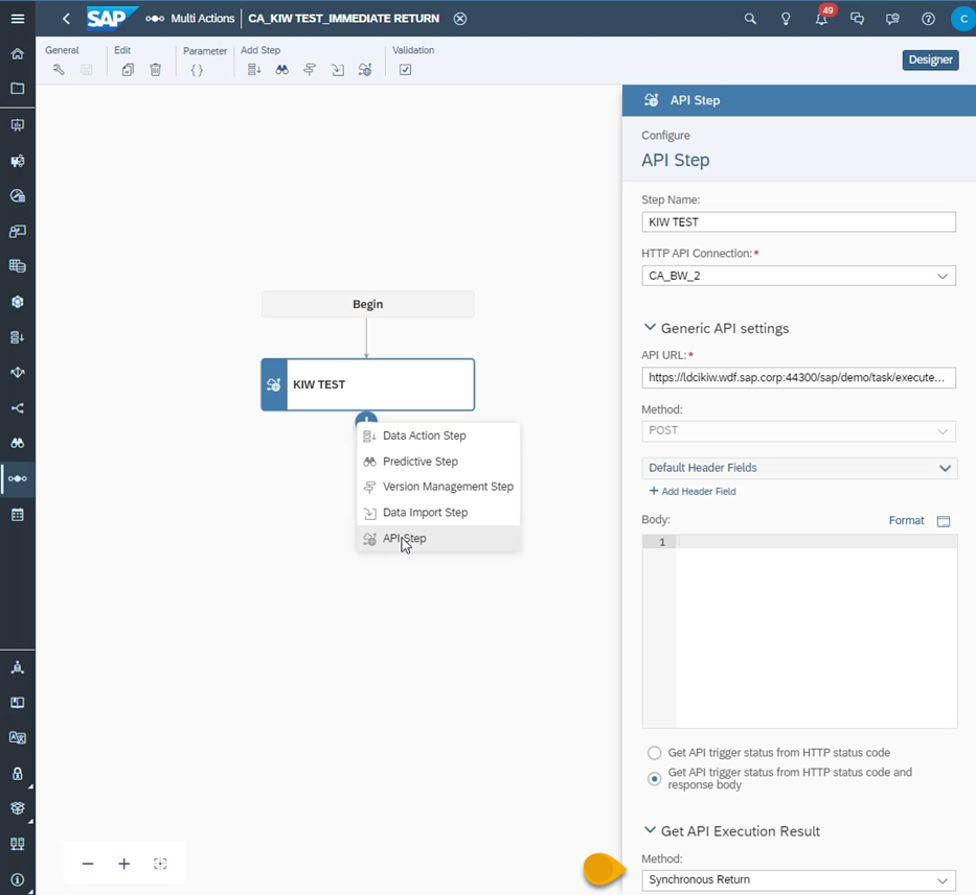Open the info icon in sidebar
Screen dimensions: 976x895
pos(17,879)
